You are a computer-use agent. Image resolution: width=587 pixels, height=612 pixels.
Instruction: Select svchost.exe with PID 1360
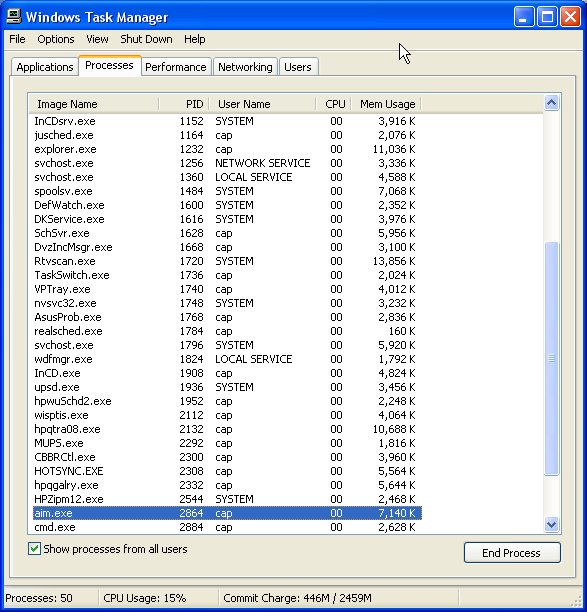(227, 177)
